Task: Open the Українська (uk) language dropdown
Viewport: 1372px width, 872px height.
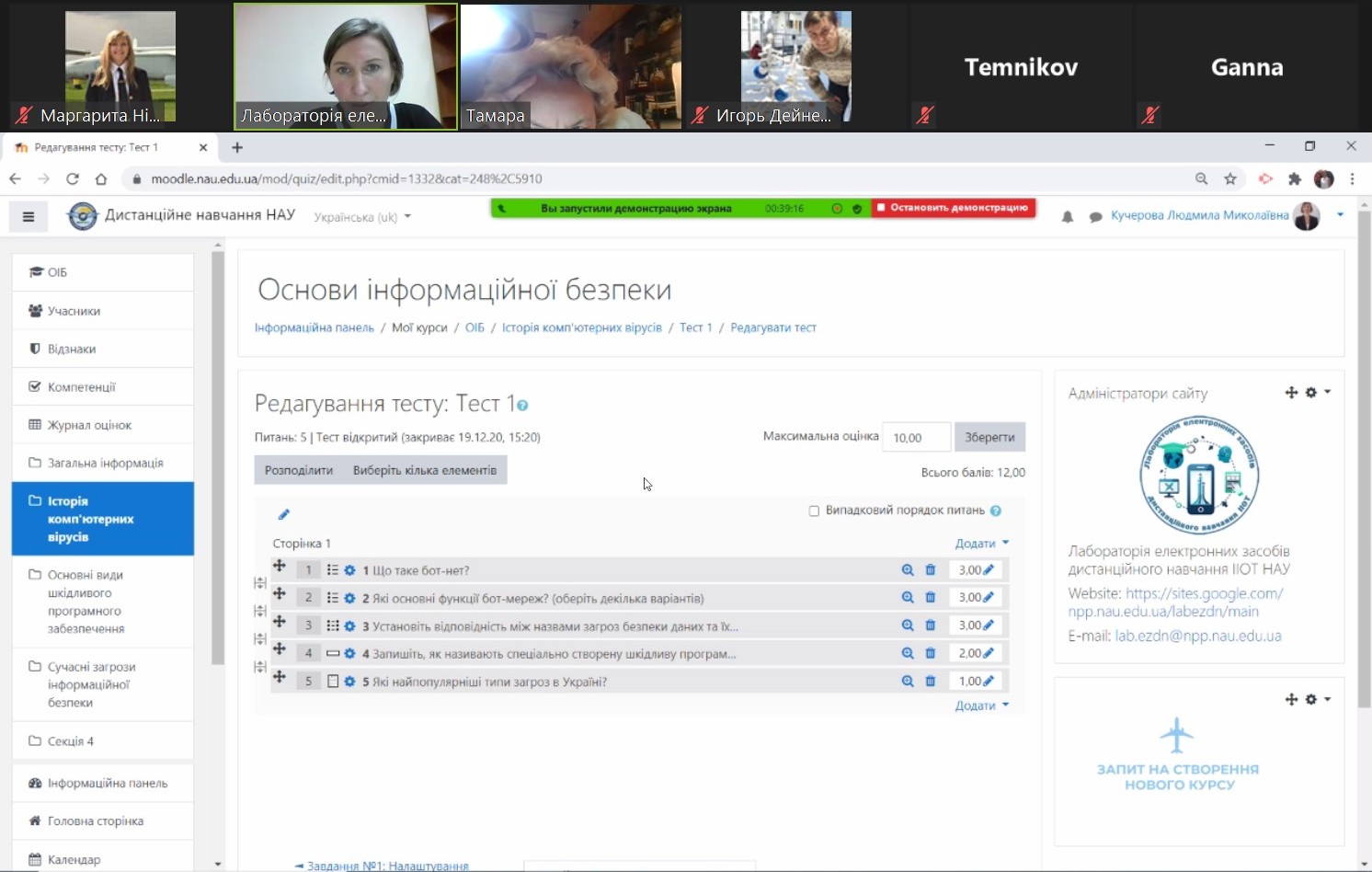Action: tap(362, 217)
